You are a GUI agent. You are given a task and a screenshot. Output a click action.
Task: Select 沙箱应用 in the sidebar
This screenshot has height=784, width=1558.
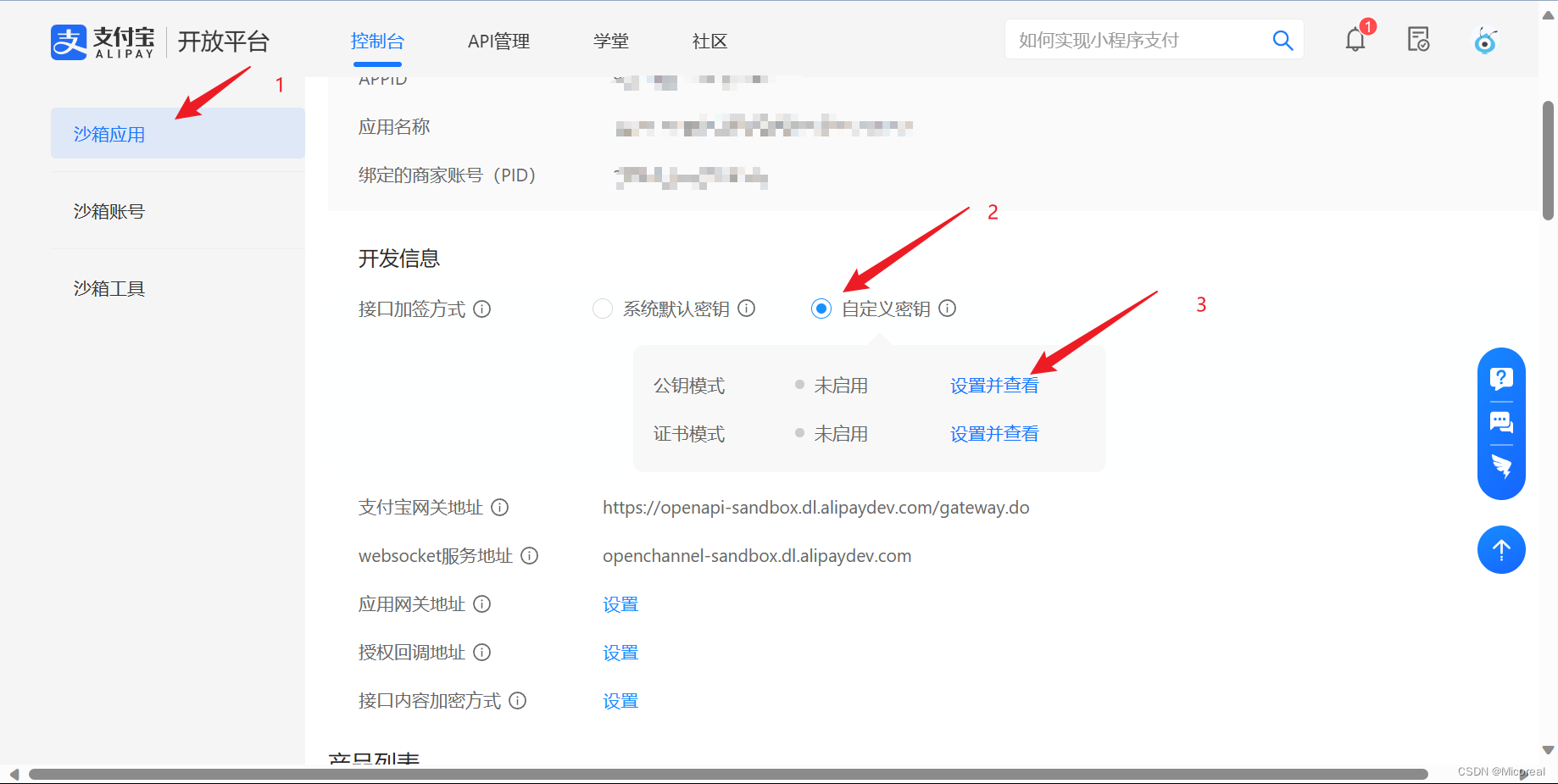coord(178,133)
